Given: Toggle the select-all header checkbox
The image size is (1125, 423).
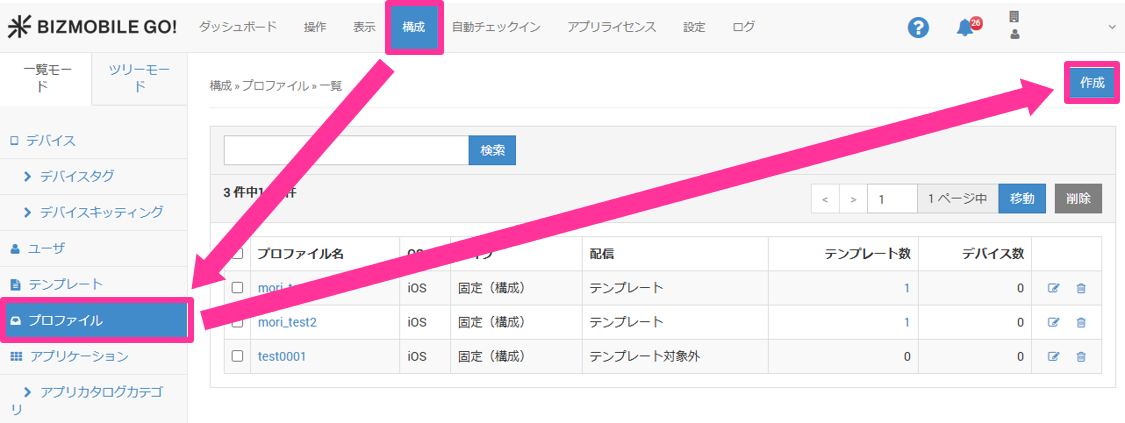Looking at the screenshot, I should click(x=237, y=253).
